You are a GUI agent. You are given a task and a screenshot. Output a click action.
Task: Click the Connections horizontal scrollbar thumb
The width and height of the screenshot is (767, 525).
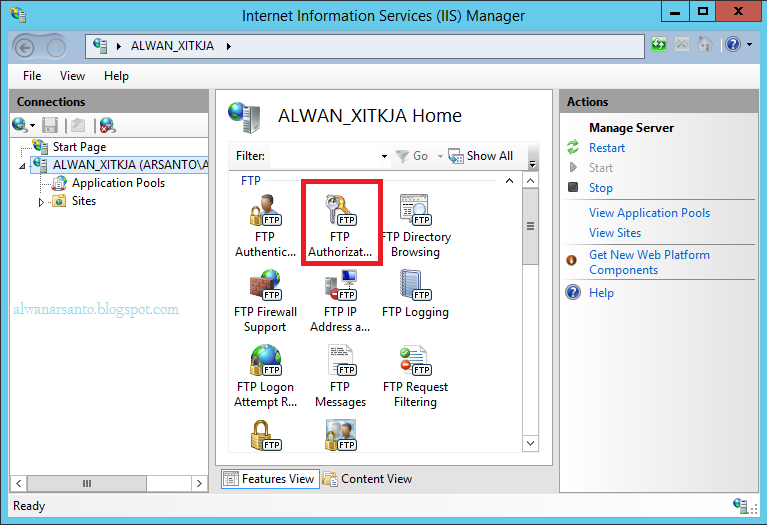(x=87, y=483)
